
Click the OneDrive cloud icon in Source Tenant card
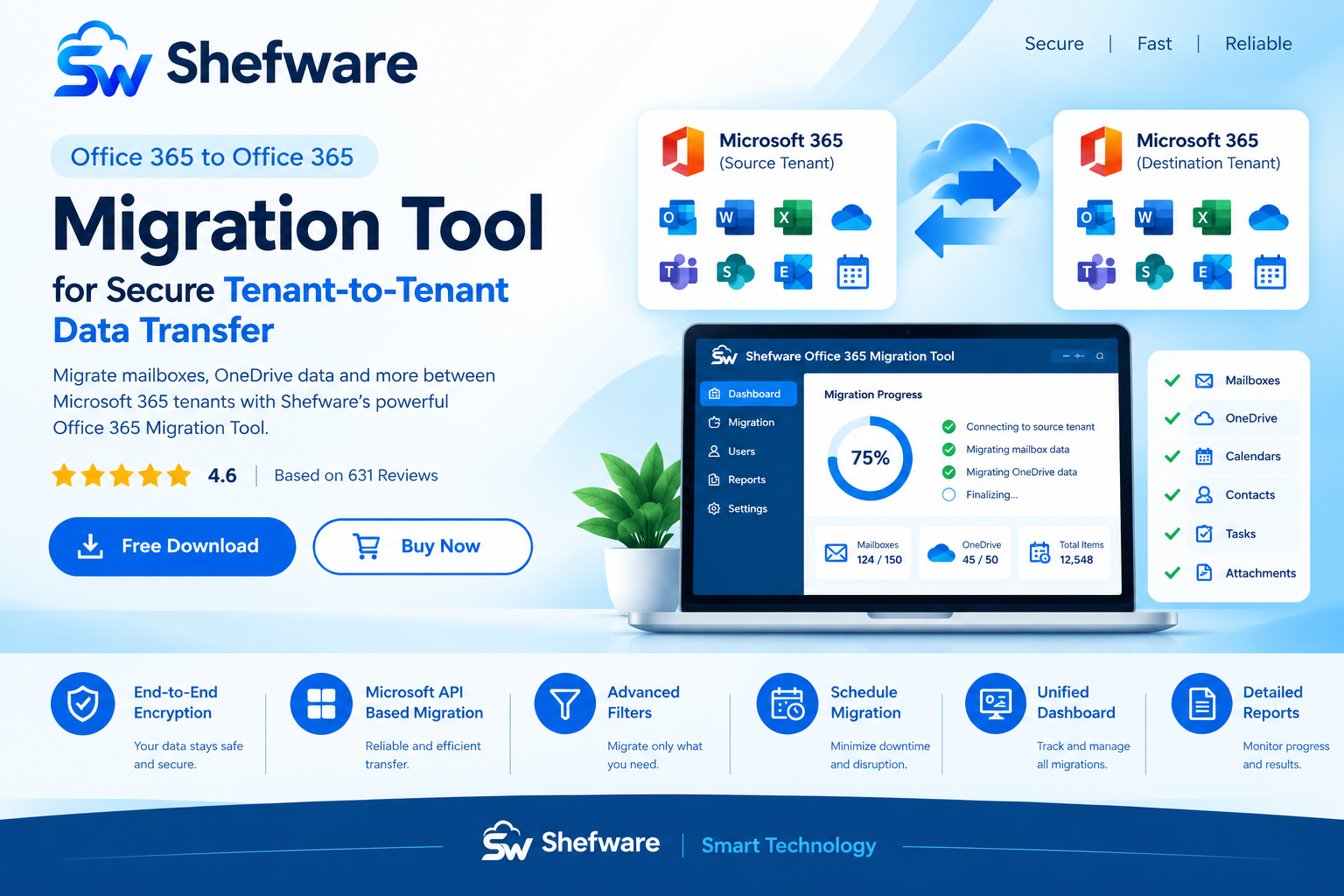click(851, 218)
